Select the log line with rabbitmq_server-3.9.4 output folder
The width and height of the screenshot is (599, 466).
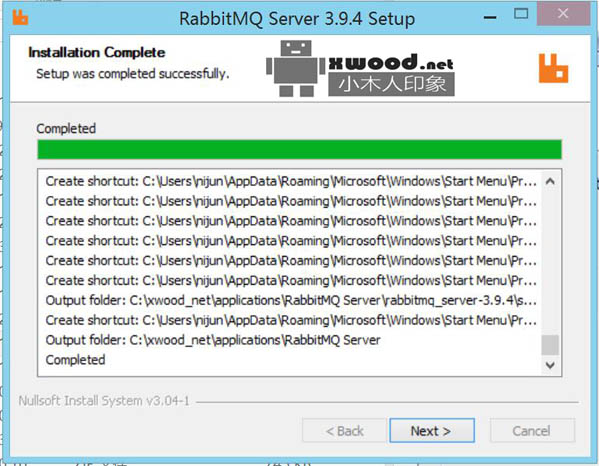(x=291, y=301)
